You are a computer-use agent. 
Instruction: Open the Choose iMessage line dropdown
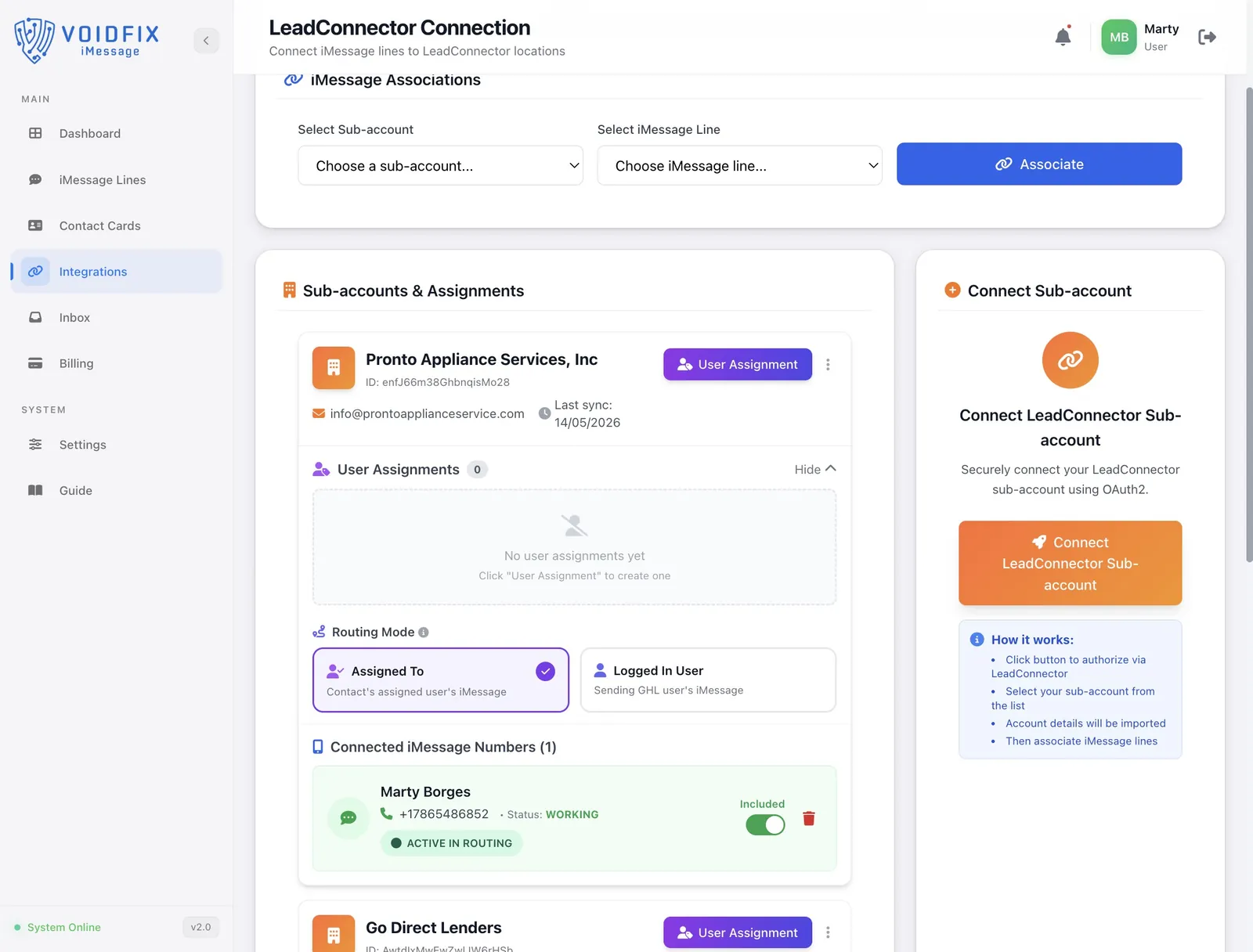pyautogui.click(x=739, y=165)
